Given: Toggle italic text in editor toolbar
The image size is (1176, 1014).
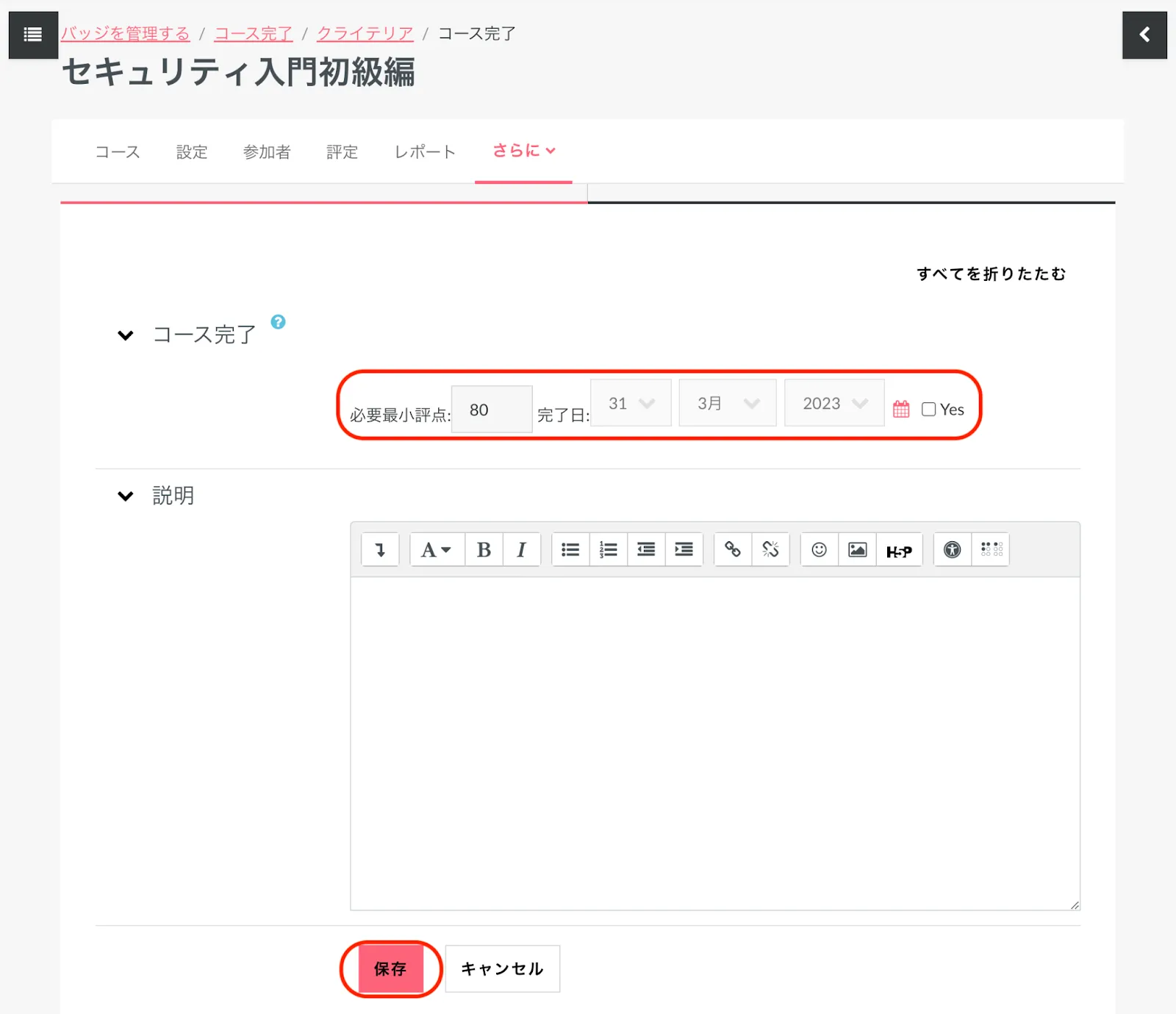Looking at the screenshot, I should tap(521, 550).
